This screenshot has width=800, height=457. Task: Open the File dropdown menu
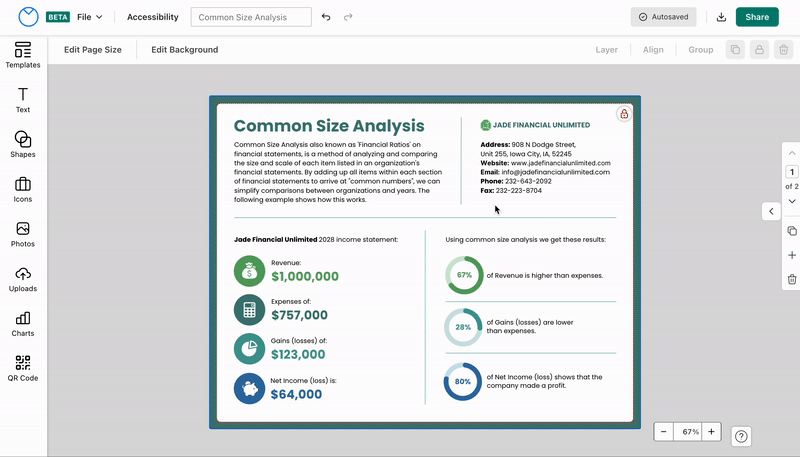point(90,17)
